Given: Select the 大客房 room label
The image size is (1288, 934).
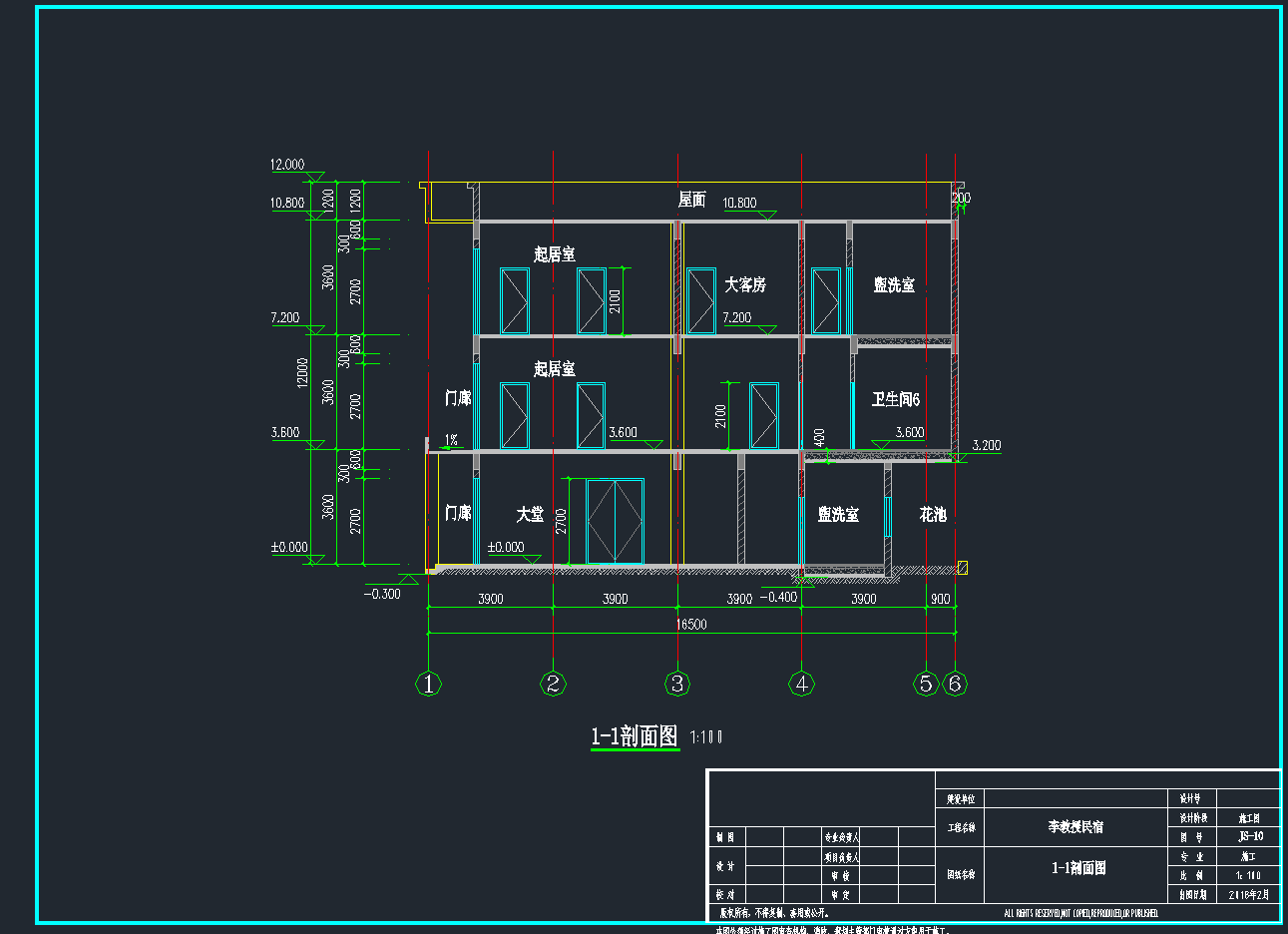Looking at the screenshot, I should [x=745, y=285].
